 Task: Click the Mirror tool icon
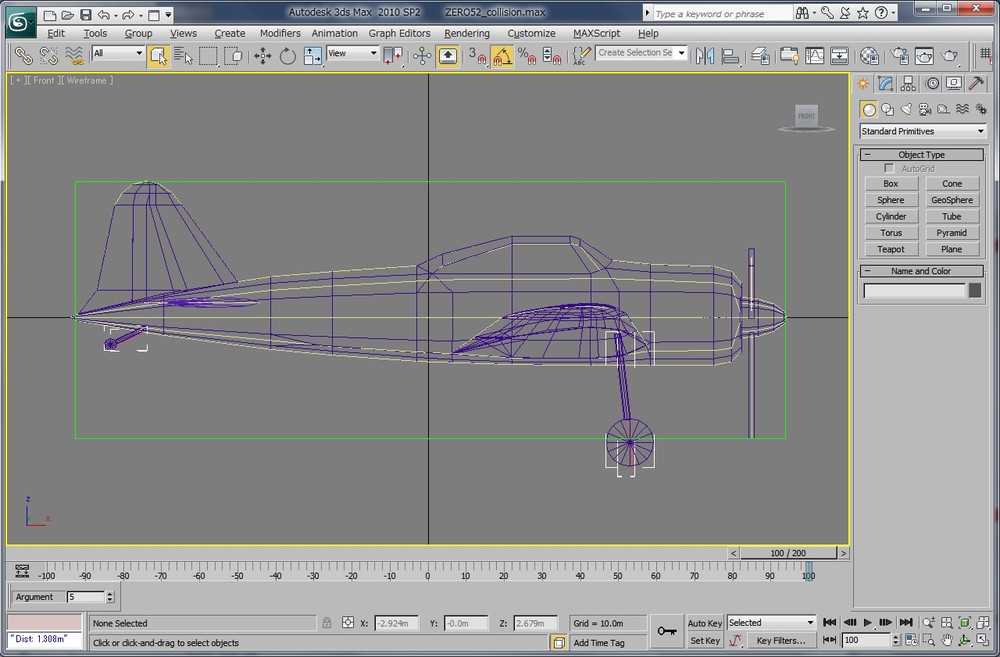(705, 56)
